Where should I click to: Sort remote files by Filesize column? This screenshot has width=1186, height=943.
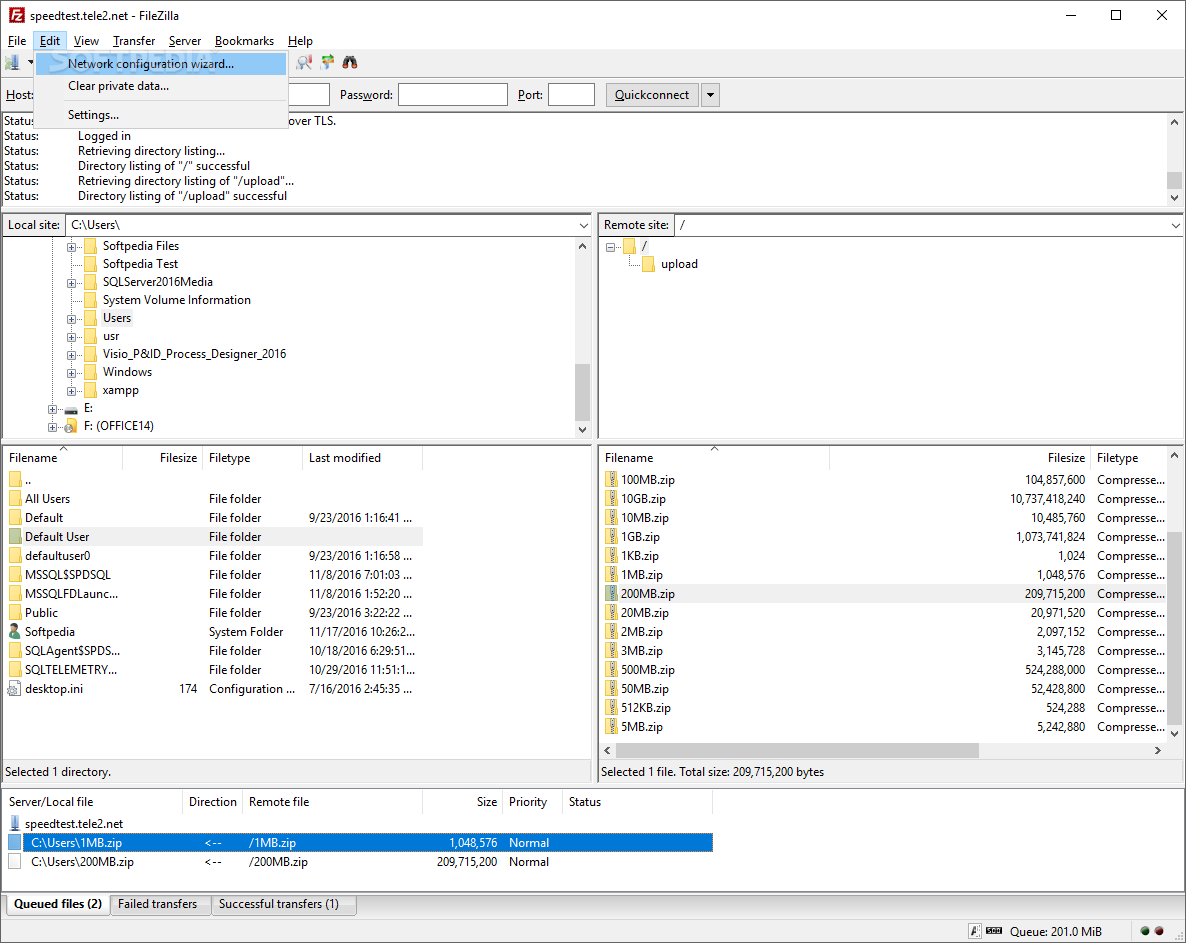(x=959, y=458)
